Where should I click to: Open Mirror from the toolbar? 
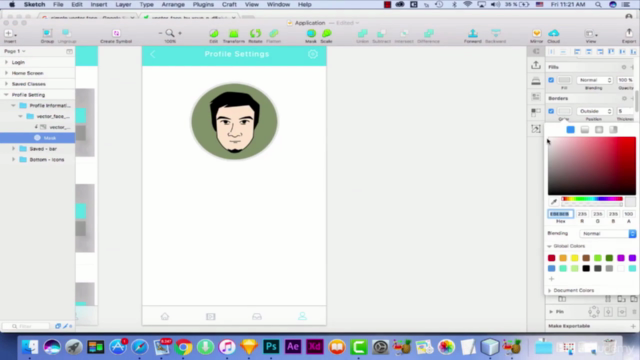coord(537,33)
